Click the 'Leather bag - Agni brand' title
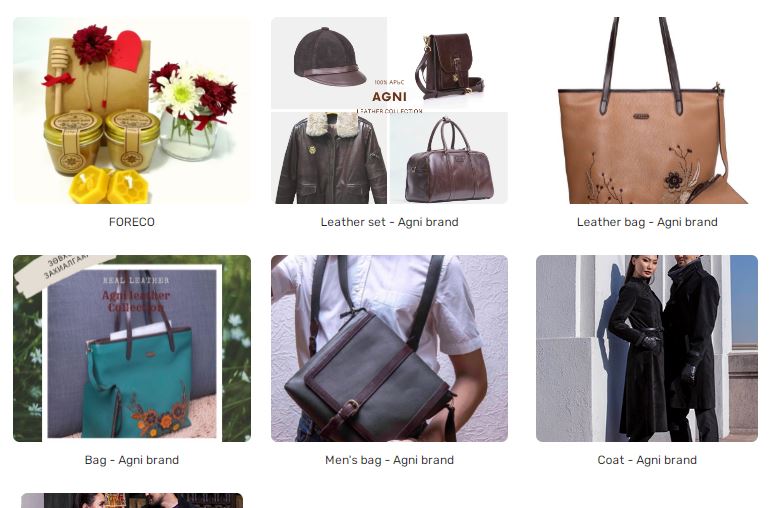This screenshot has width=780, height=508. [x=647, y=222]
